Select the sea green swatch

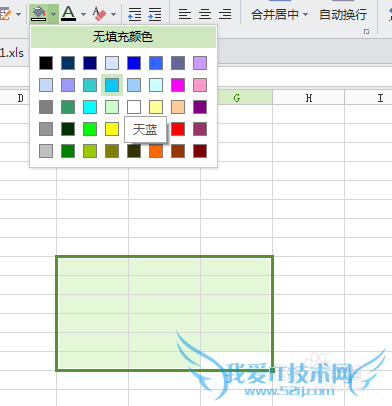(x=68, y=107)
